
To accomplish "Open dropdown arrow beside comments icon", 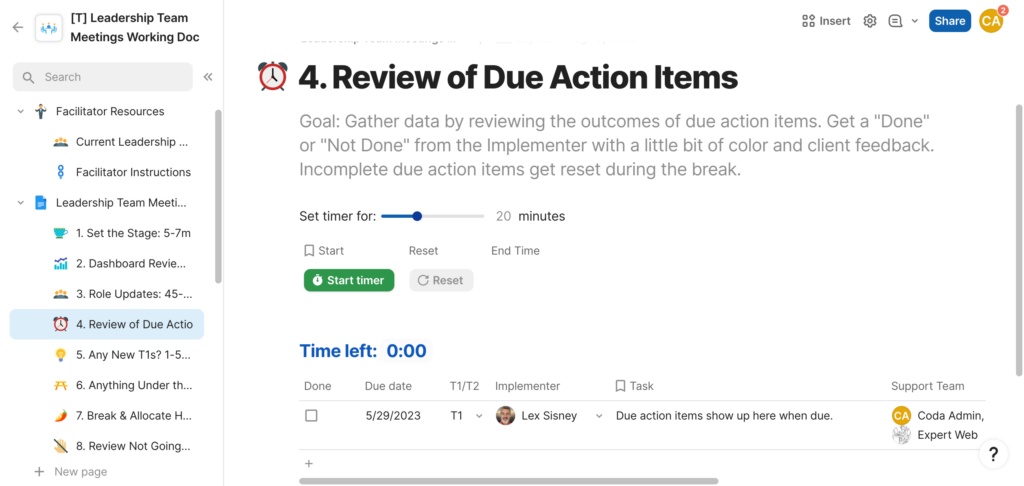I will [x=914, y=21].
